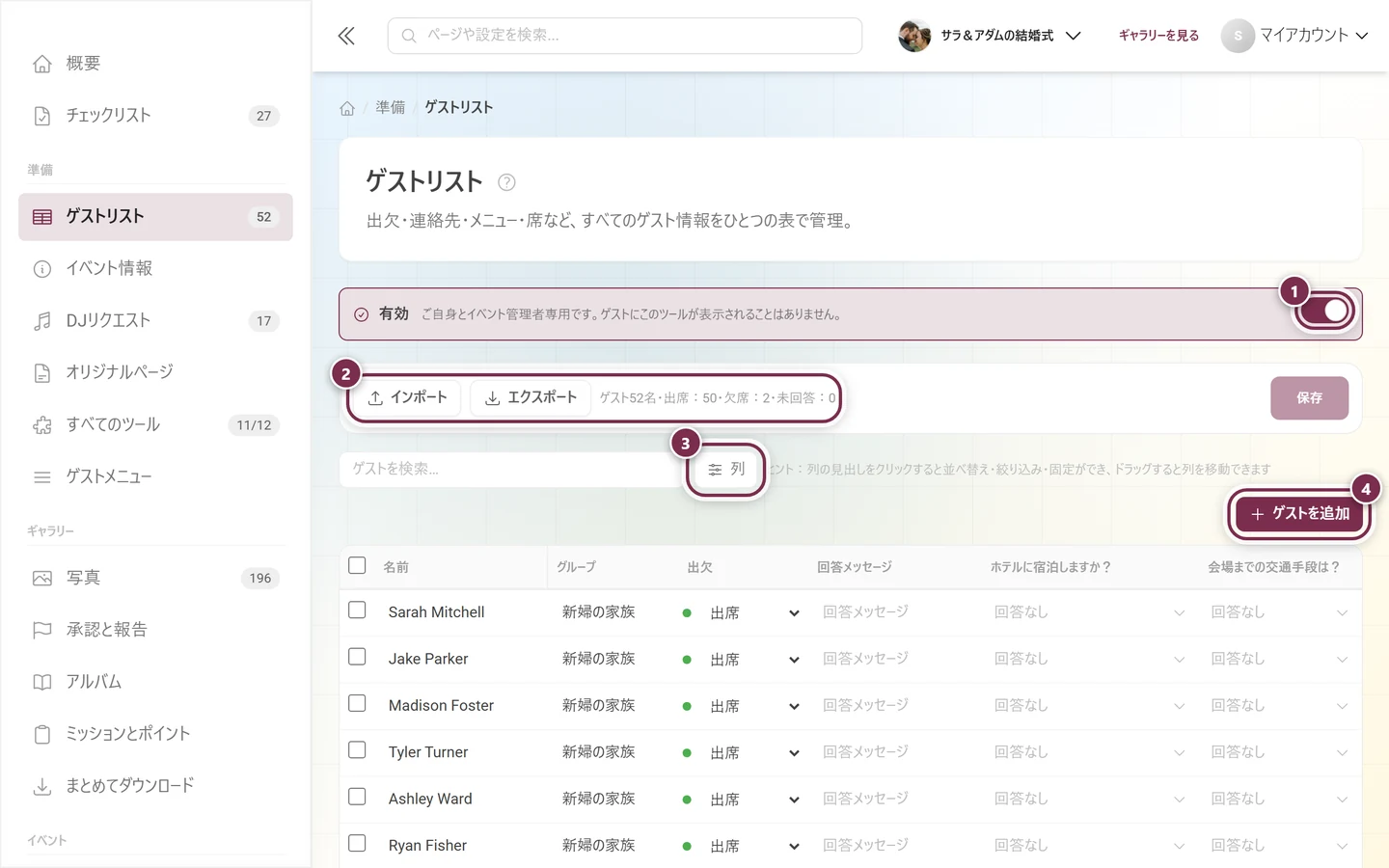Screen dimensions: 1389x868
Task: Open 写真 gallery item
Action: [x=155, y=578]
